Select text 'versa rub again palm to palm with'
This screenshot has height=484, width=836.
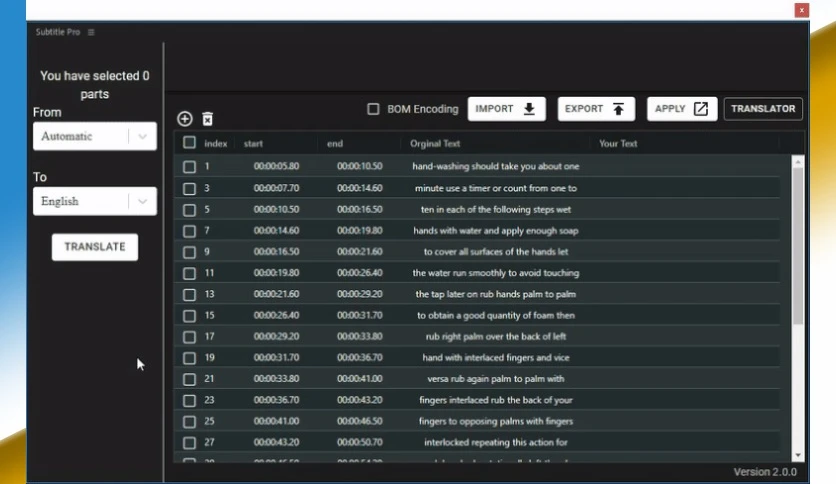(496, 379)
